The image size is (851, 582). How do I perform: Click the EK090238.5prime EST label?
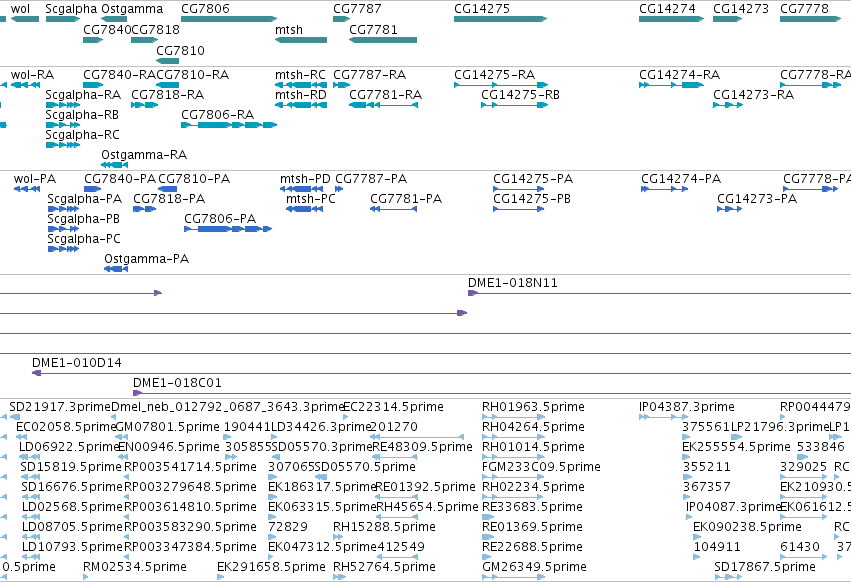point(747,527)
